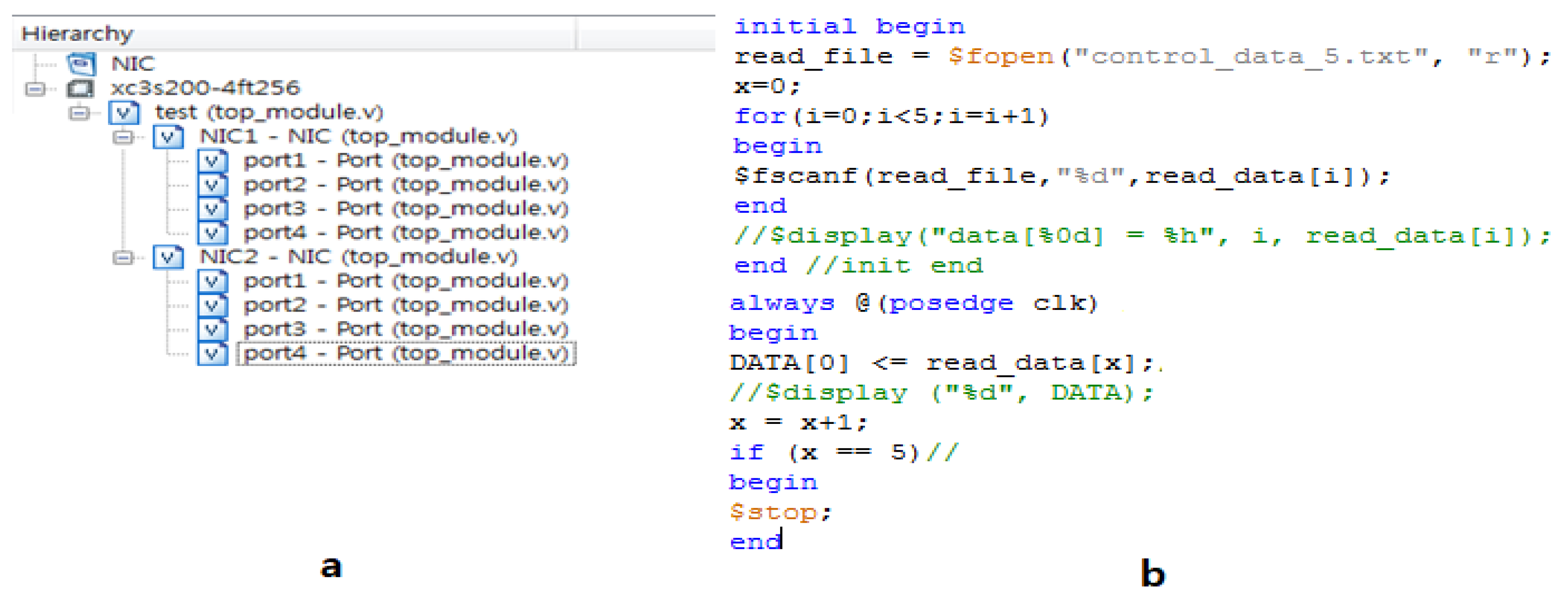Select the NIC project icon
The width and height of the screenshot is (1568, 601).
point(81,64)
